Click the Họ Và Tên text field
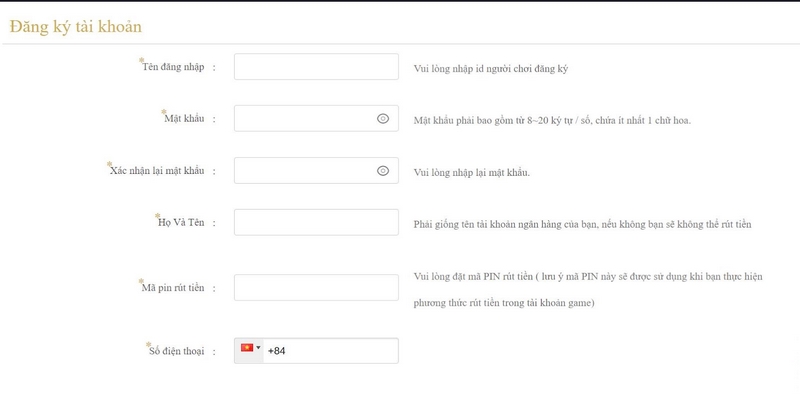 click(315, 222)
